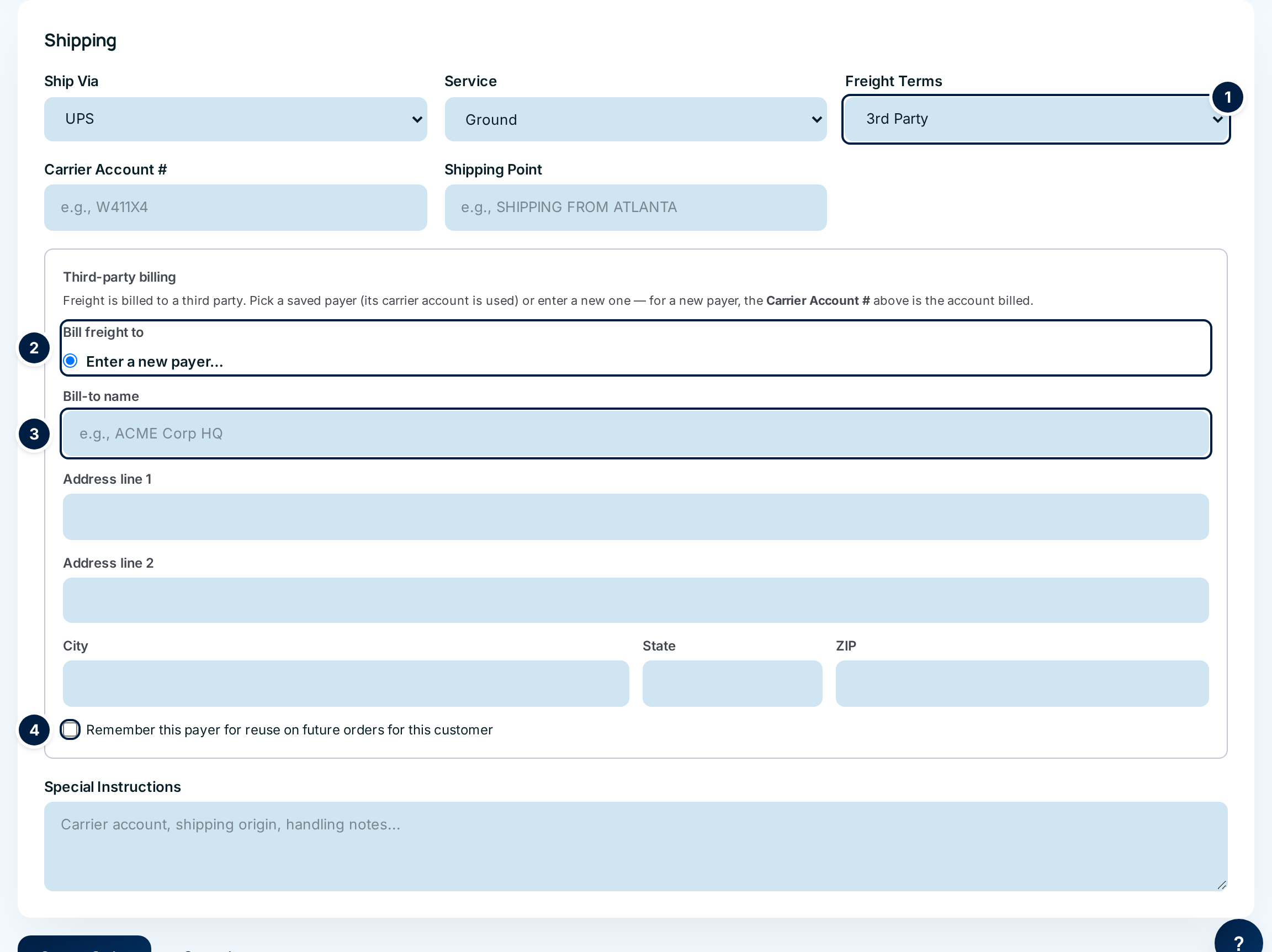Click the Carrier Account # field
The height and width of the screenshot is (952, 1272).
pyautogui.click(x=235, y=208)
